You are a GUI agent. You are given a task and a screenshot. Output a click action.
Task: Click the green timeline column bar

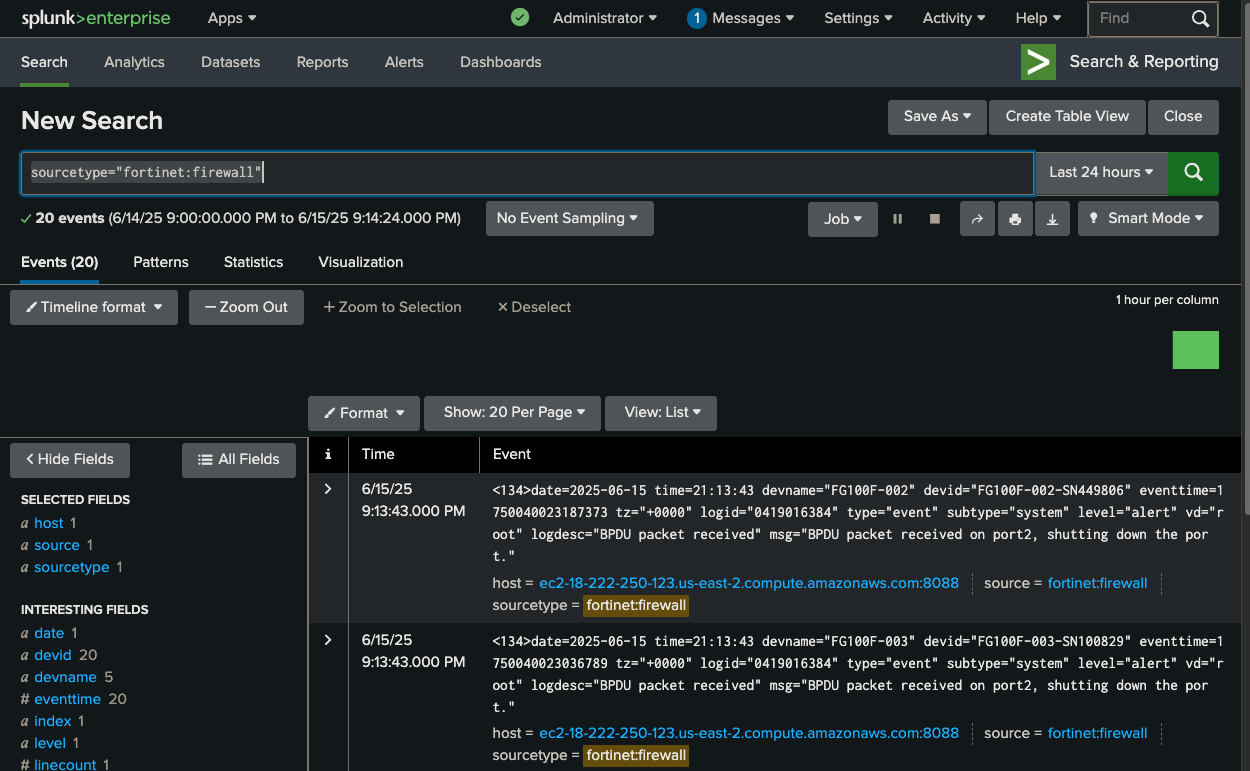coord(1195,350)
